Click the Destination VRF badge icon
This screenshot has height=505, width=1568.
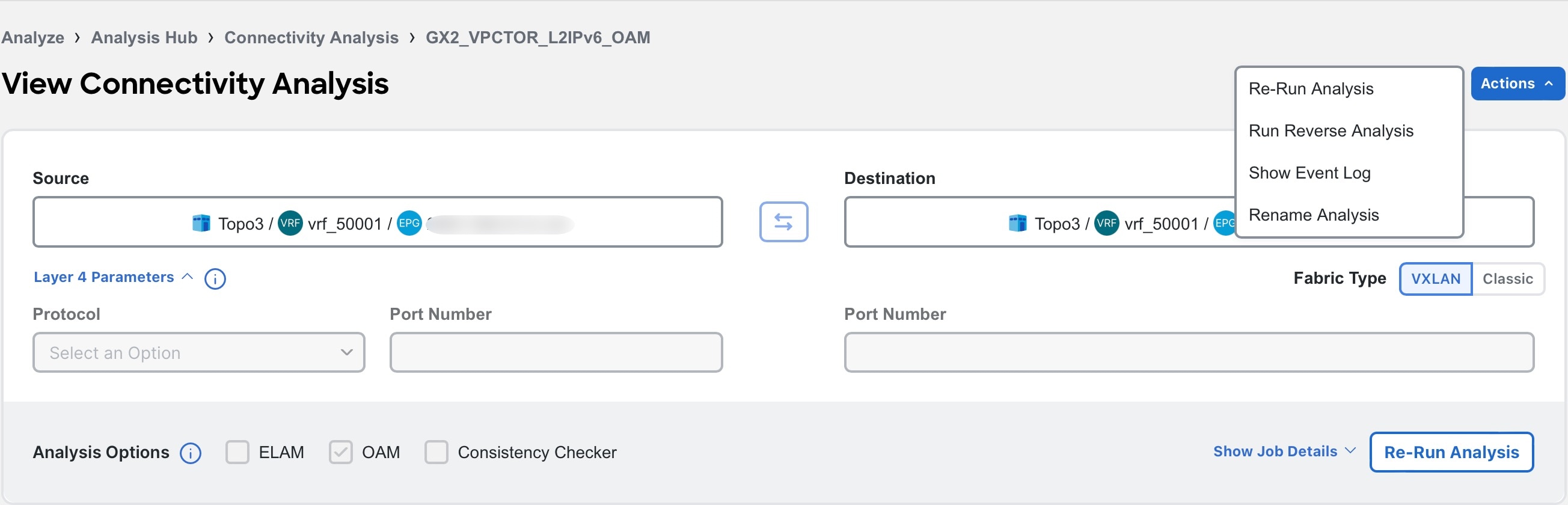[1107, 223]
